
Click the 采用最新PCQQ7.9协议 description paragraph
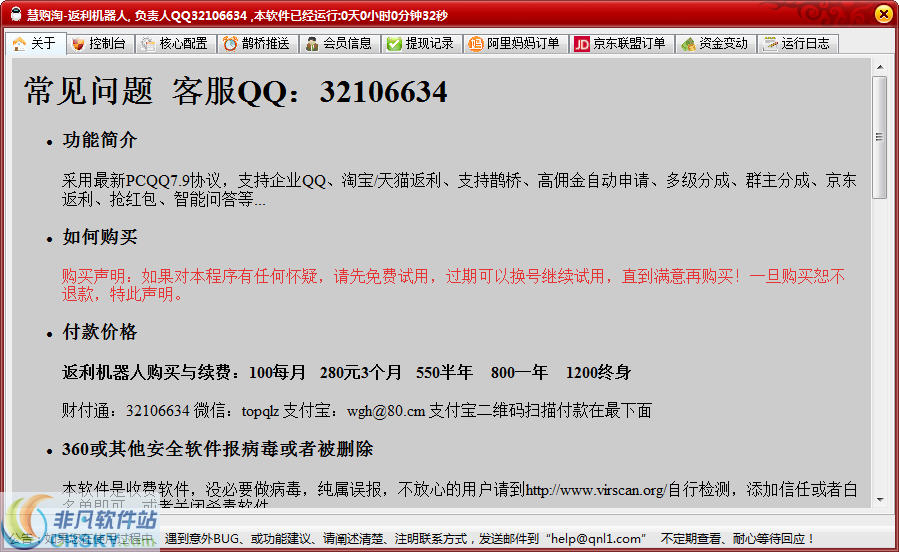pyautogui.click(x=459, y=190)
